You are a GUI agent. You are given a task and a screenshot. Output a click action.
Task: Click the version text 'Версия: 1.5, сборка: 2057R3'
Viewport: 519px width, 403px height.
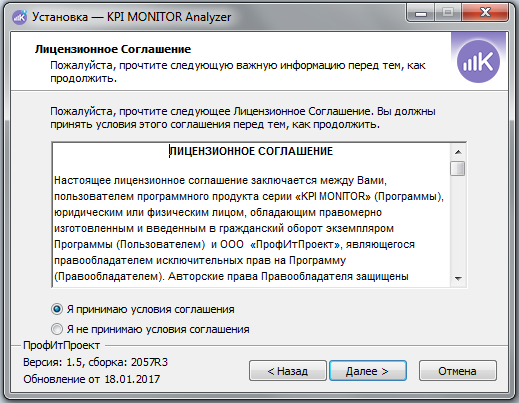click(95, 362)
